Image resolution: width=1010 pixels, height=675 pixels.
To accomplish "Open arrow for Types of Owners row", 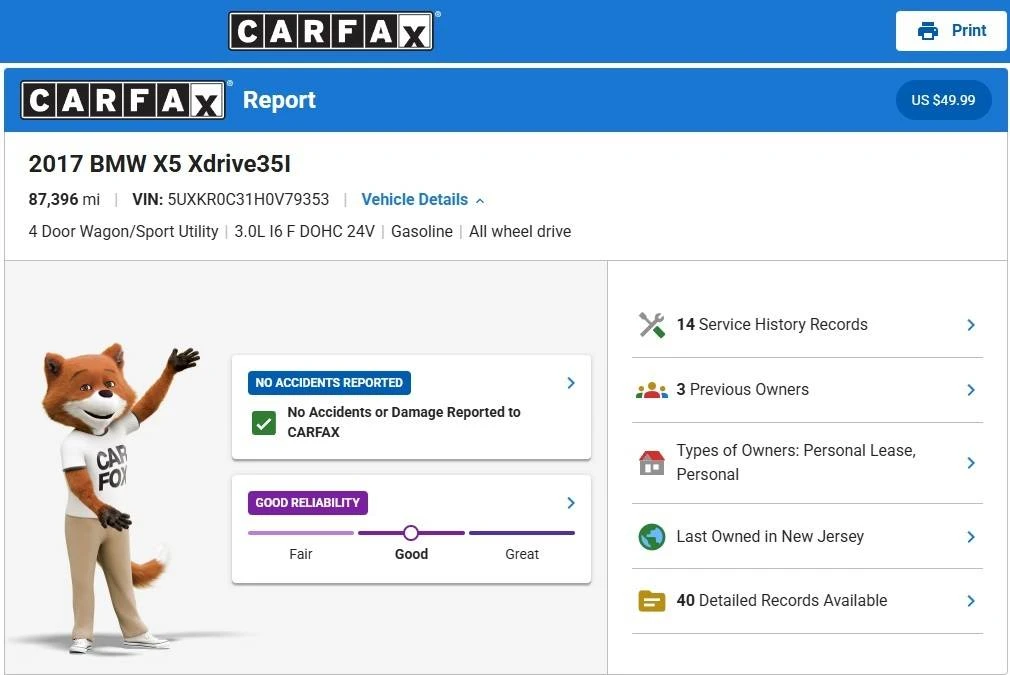I will (971, 462).
